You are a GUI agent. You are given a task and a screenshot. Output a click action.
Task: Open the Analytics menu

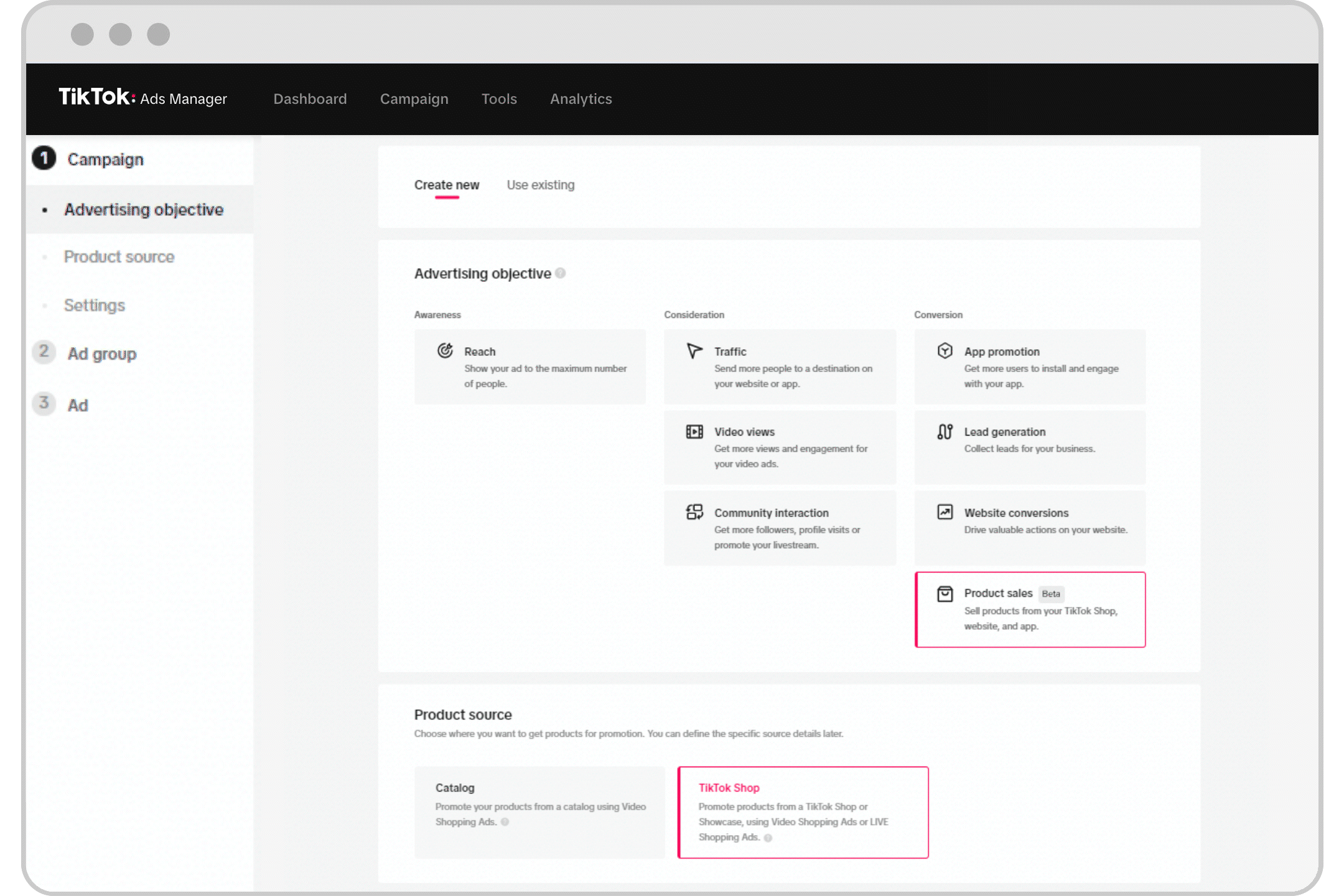click(580, 98)
